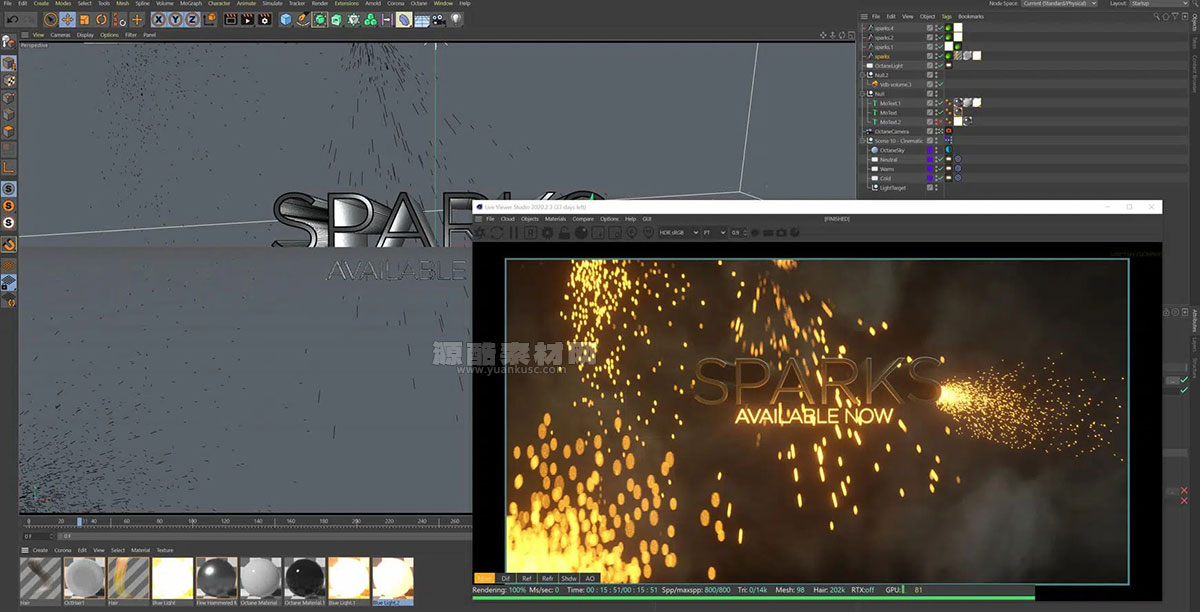Switch to the Takes tab on the right panel

(x=1193, y=45)
